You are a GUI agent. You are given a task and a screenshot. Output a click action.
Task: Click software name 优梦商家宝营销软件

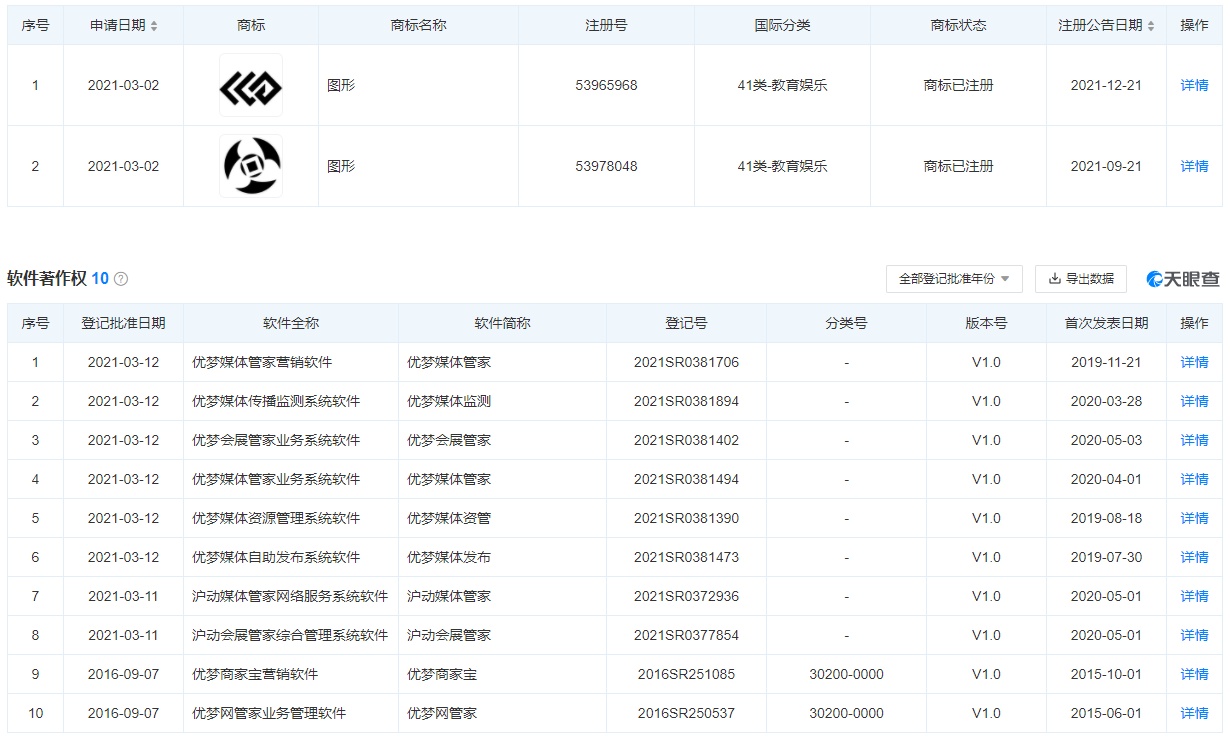pyautogui.click(x=255, y=674)
